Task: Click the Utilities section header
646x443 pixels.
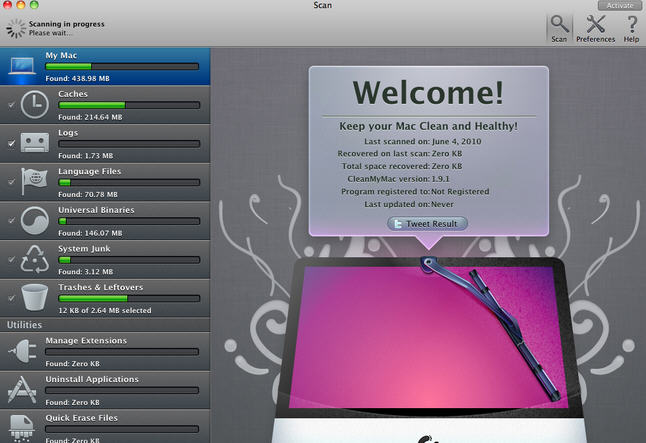Action: [x=25, y=325]
